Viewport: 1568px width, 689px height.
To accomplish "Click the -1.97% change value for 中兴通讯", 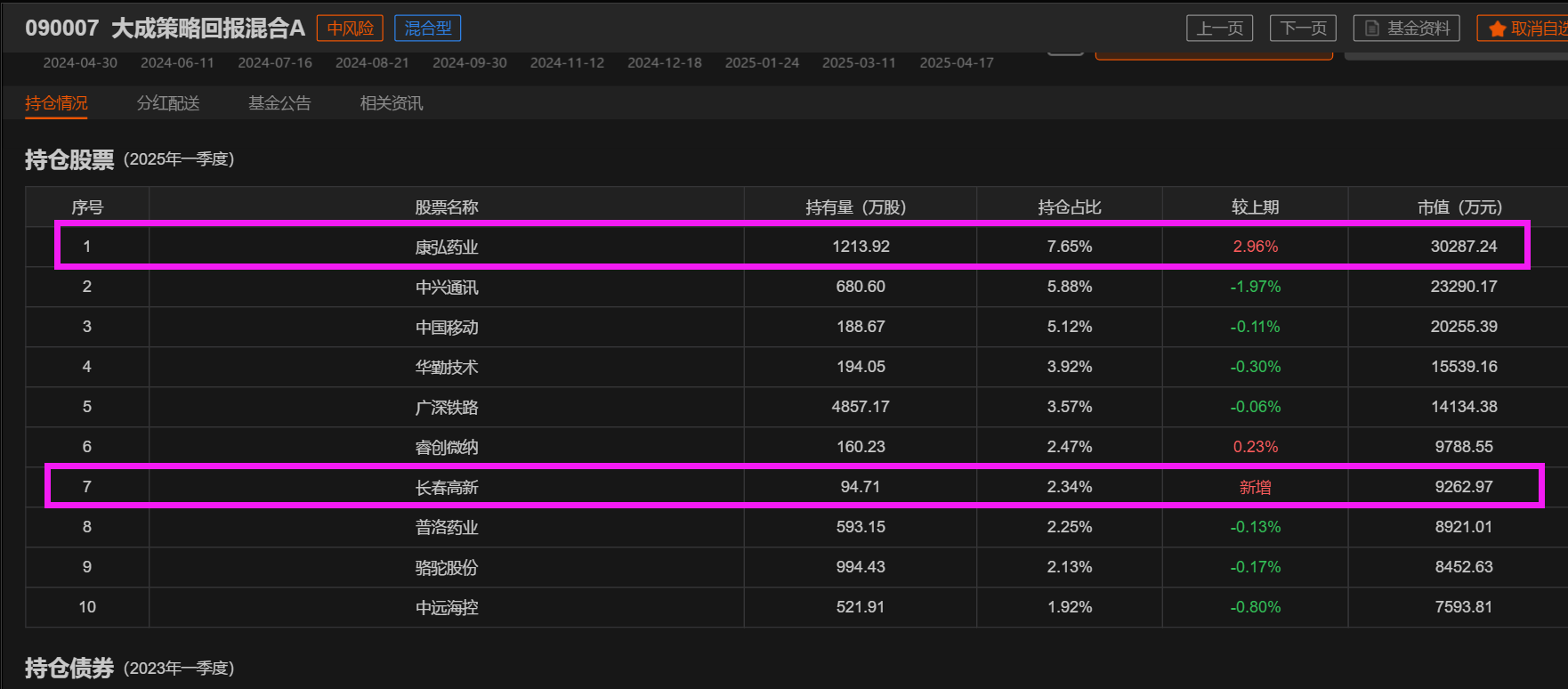I will pos(1256,287).
